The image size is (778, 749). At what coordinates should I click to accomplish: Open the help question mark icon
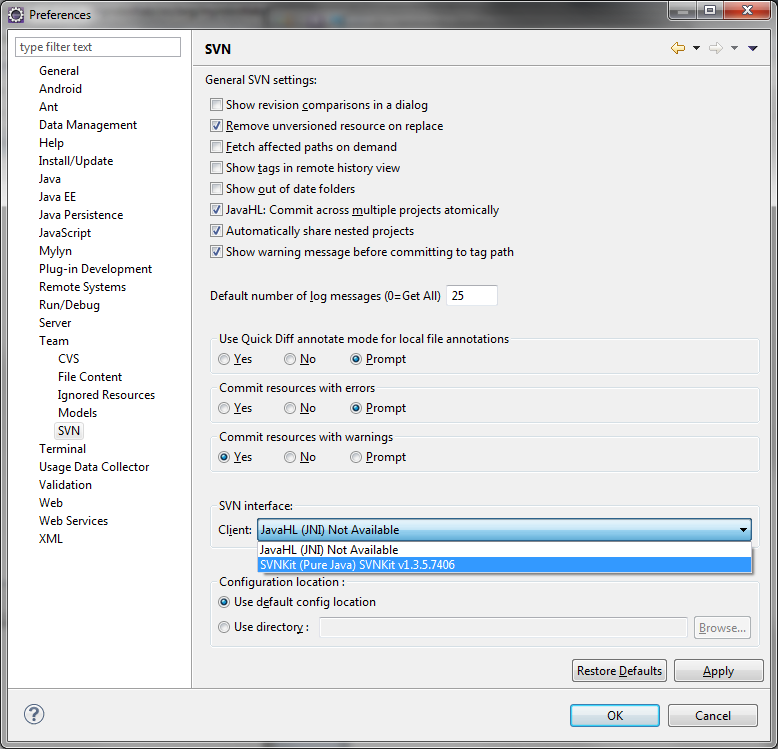tap(34, 714)
